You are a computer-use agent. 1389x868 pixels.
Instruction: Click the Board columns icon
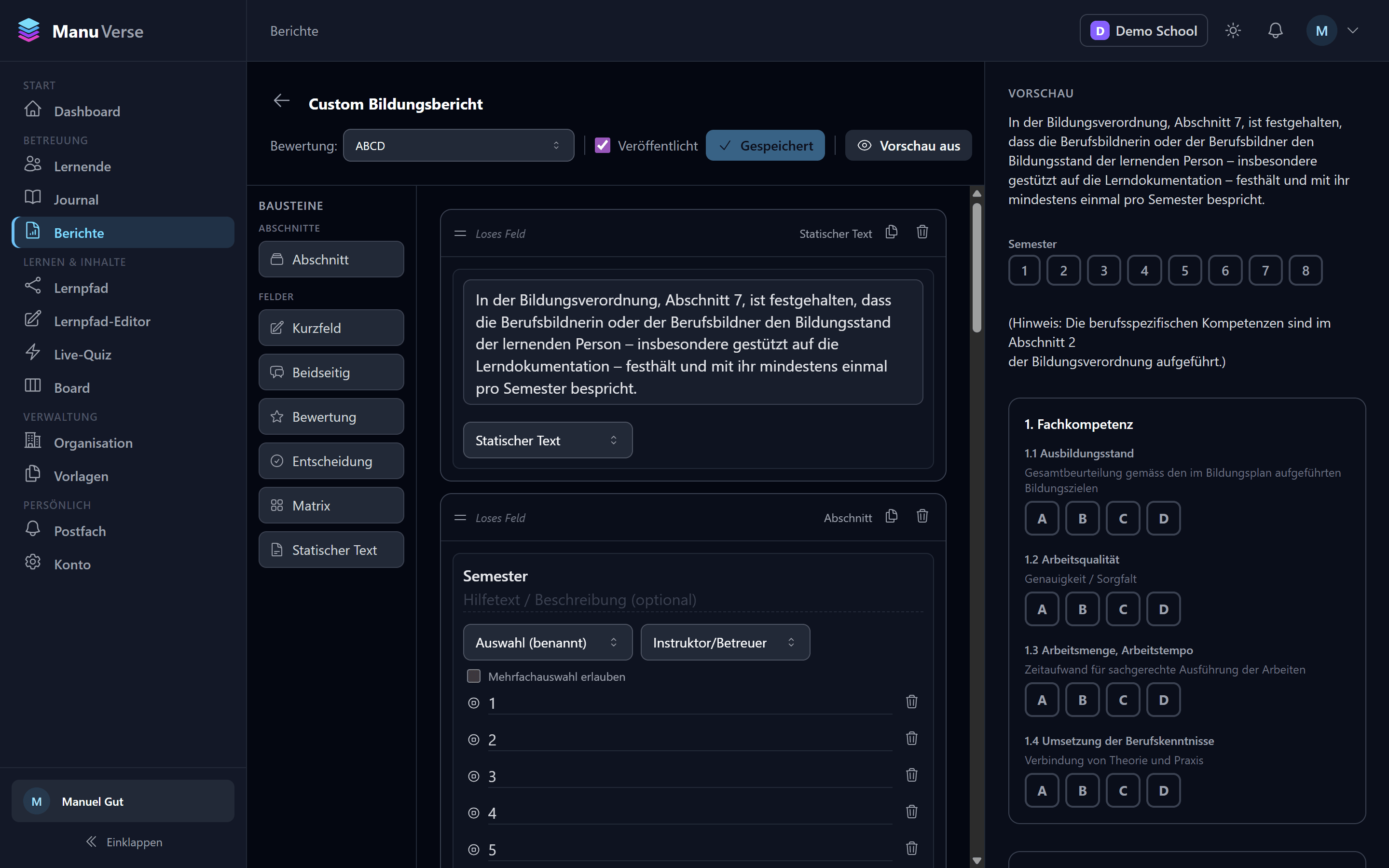[x=33, y=385]
